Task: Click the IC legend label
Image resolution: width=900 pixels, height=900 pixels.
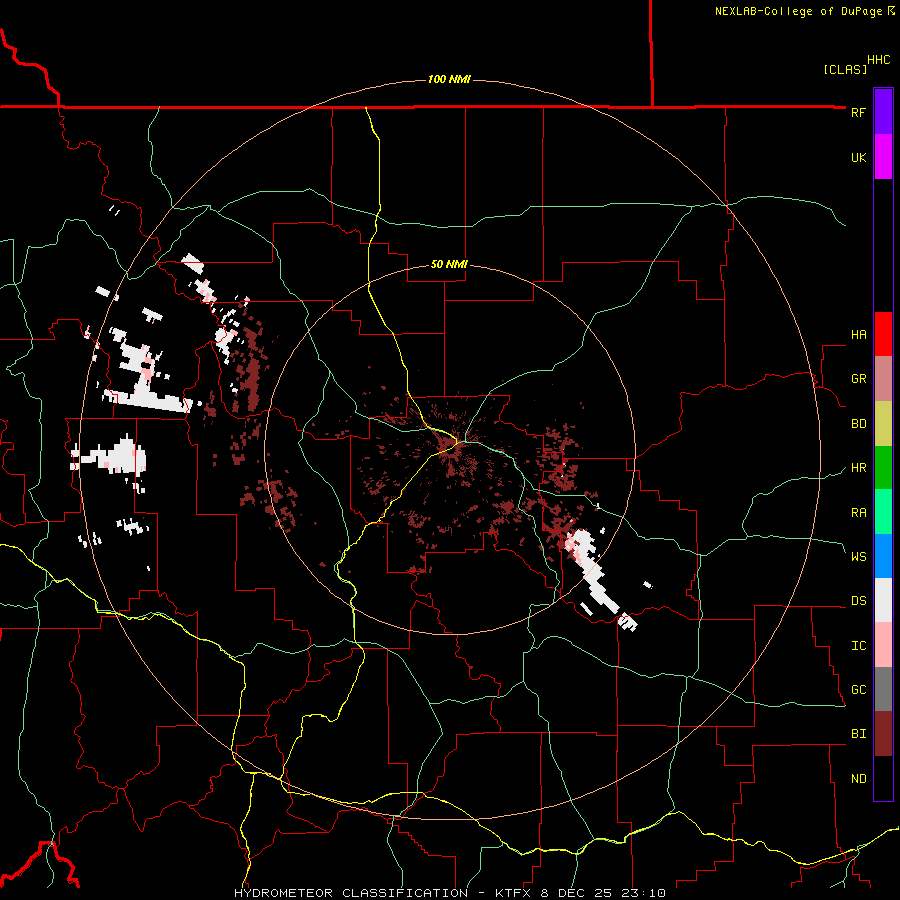Action: tap(858, 646)
